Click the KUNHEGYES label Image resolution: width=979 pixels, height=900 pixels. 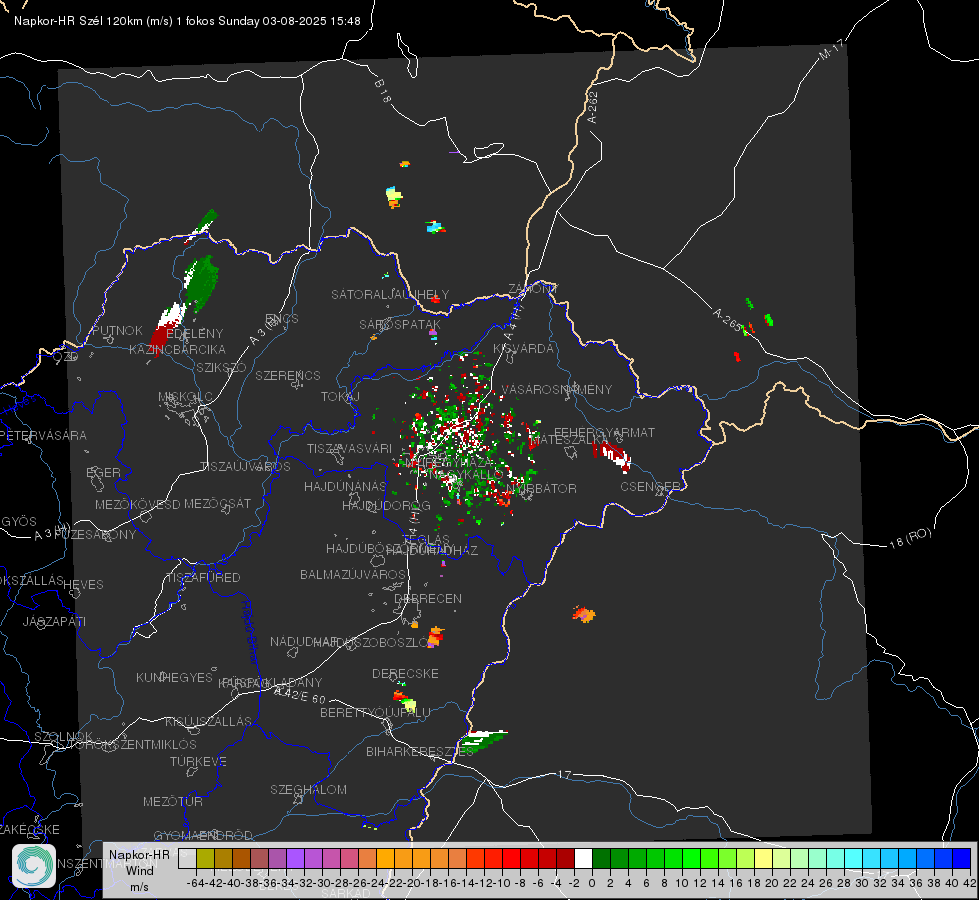coord(174,678)
